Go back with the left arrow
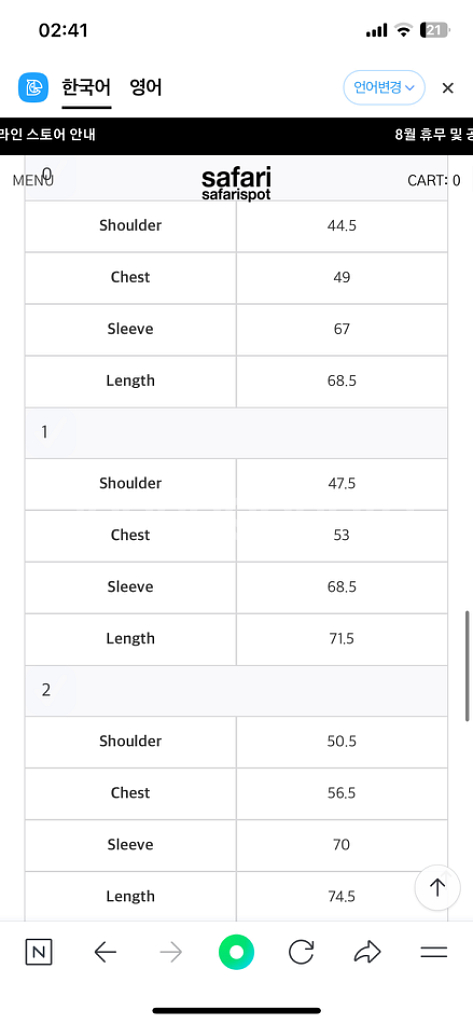This screenshot has height=1024, width=473. click(x=105, y=952)
